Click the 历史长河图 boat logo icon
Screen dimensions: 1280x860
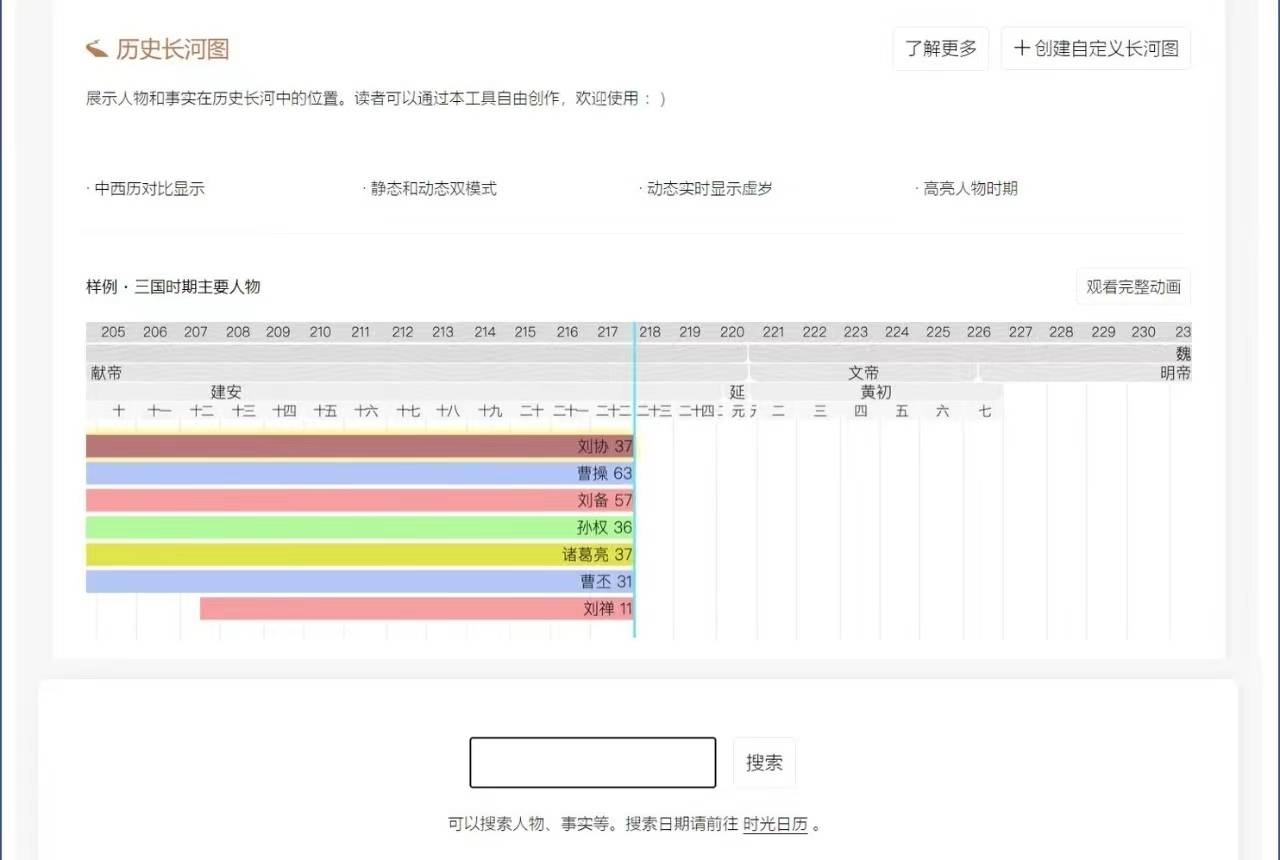coord(97,48)
